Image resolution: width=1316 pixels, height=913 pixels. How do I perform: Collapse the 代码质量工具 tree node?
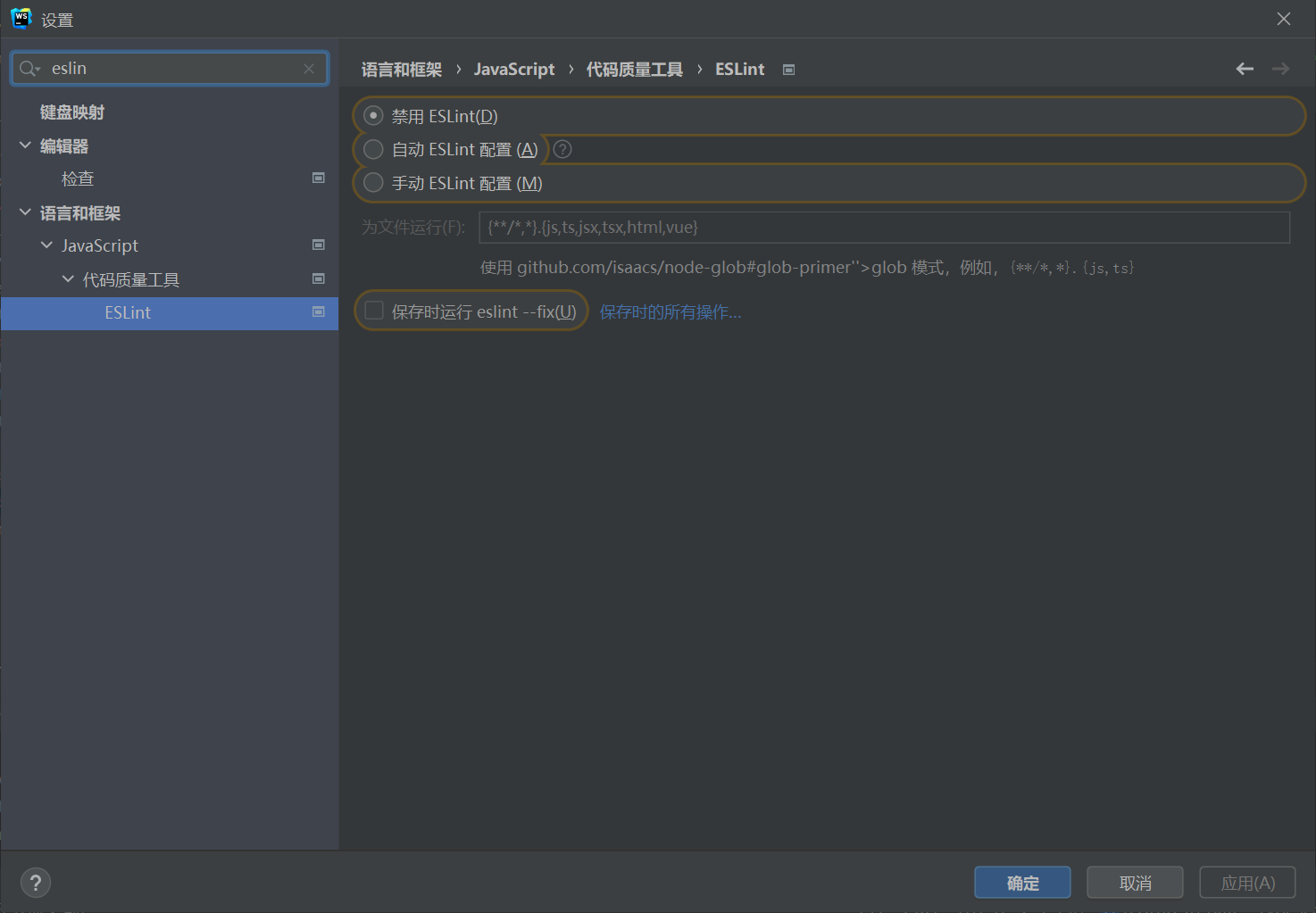(68, 278)
